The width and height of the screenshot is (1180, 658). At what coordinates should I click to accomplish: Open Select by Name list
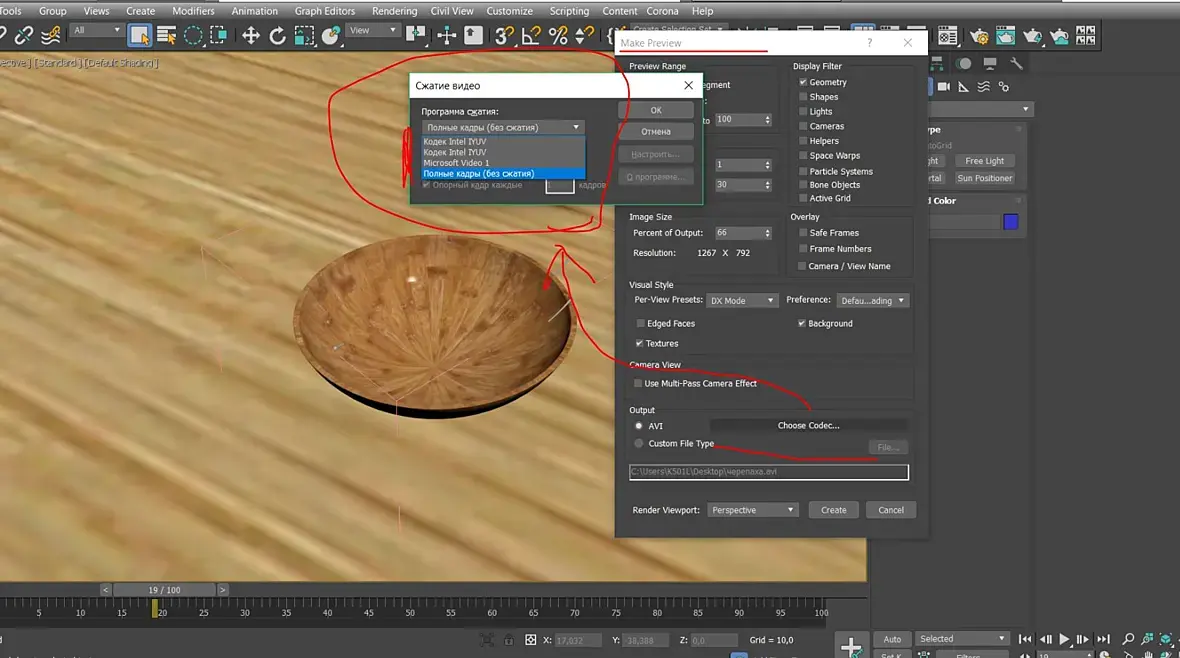(x=166, y=36)
